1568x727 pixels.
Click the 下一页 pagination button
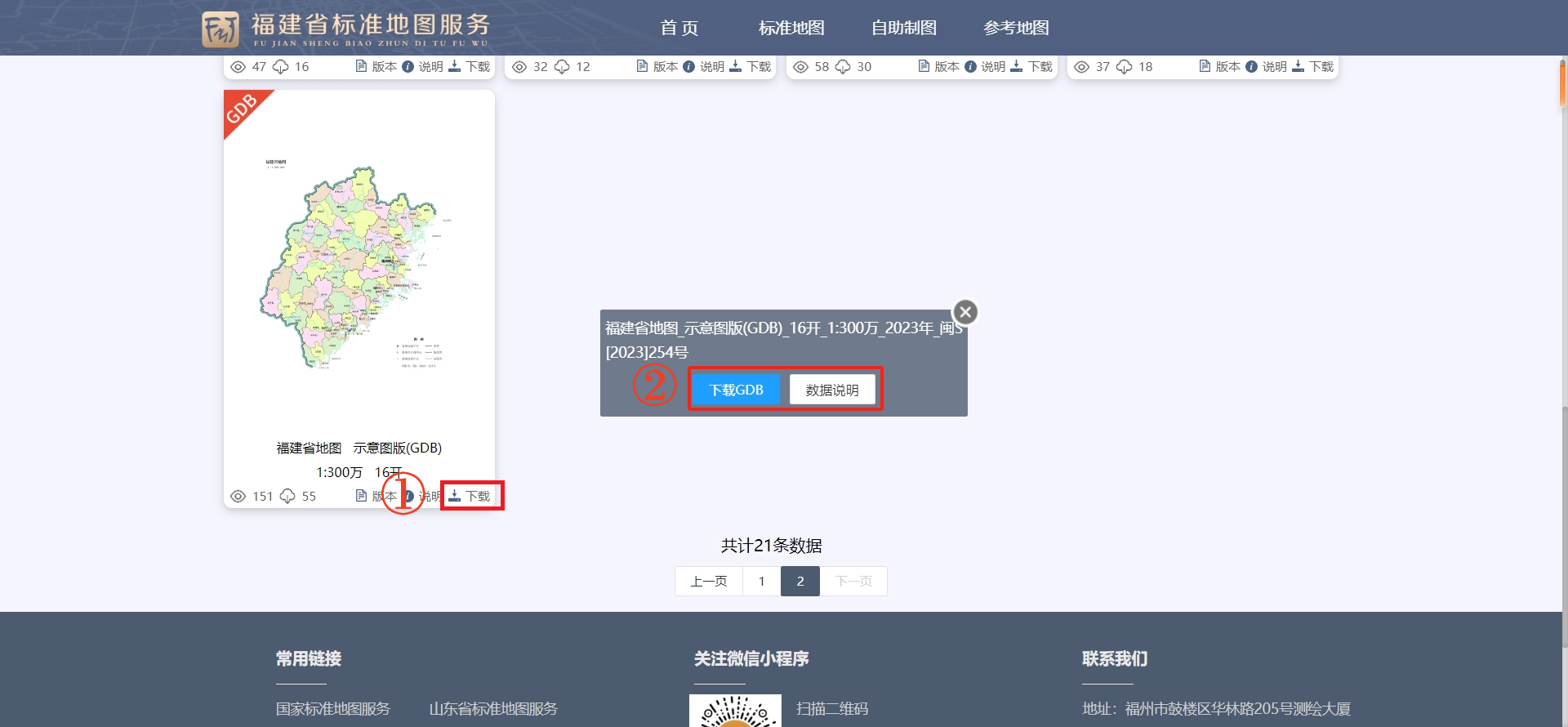(853, 581)
